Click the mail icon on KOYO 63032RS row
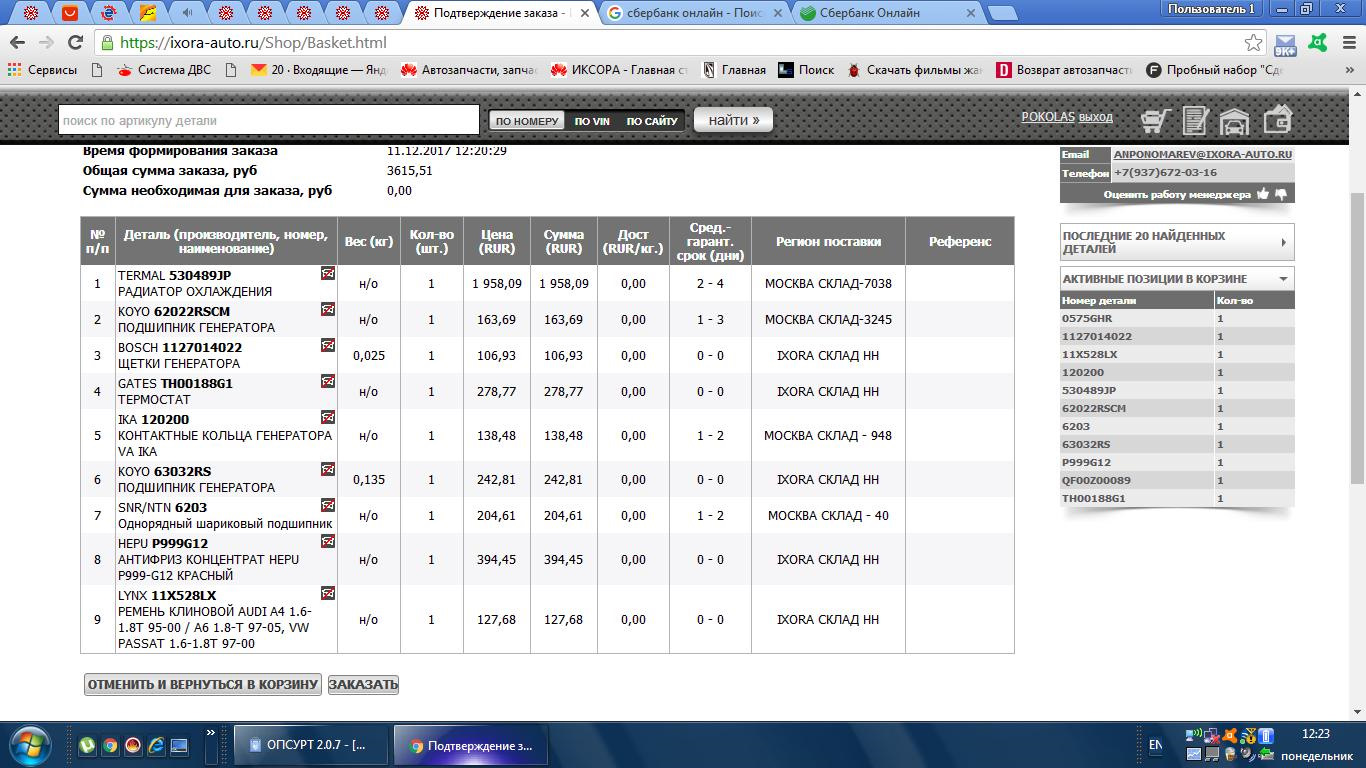 click(327, 469)
